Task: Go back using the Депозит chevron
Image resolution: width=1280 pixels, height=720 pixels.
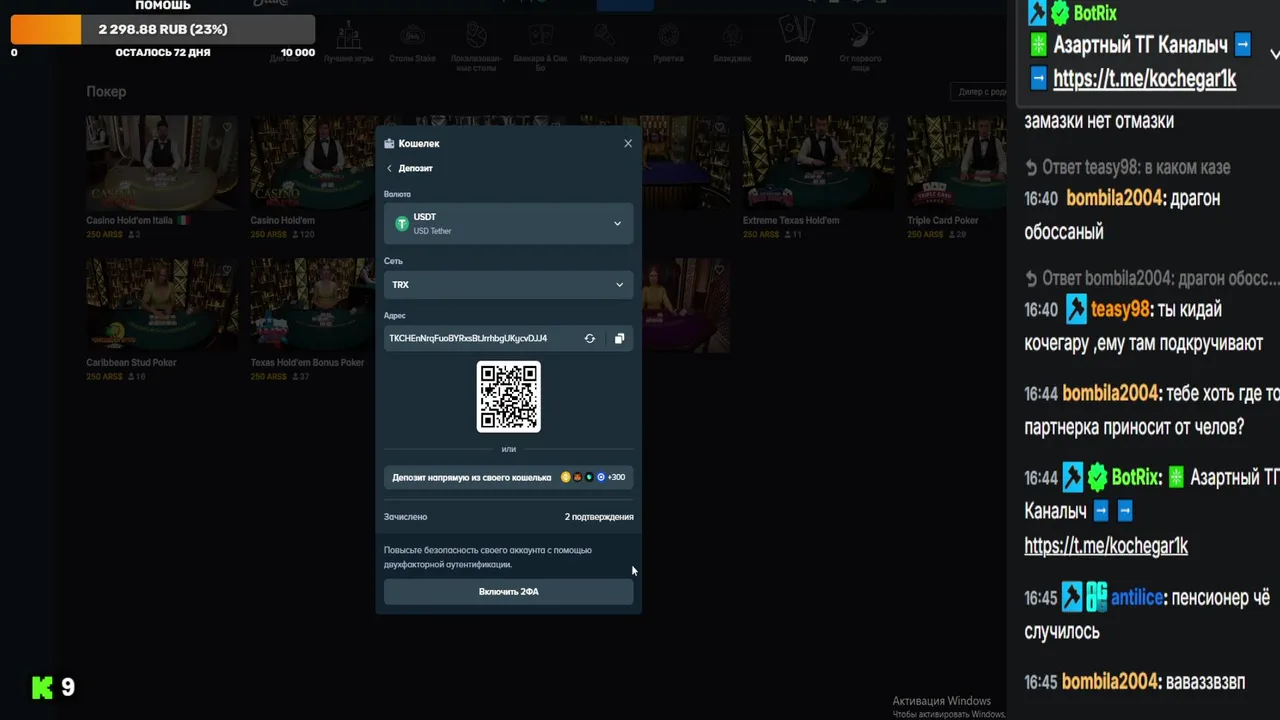Action: click(389, 168)
